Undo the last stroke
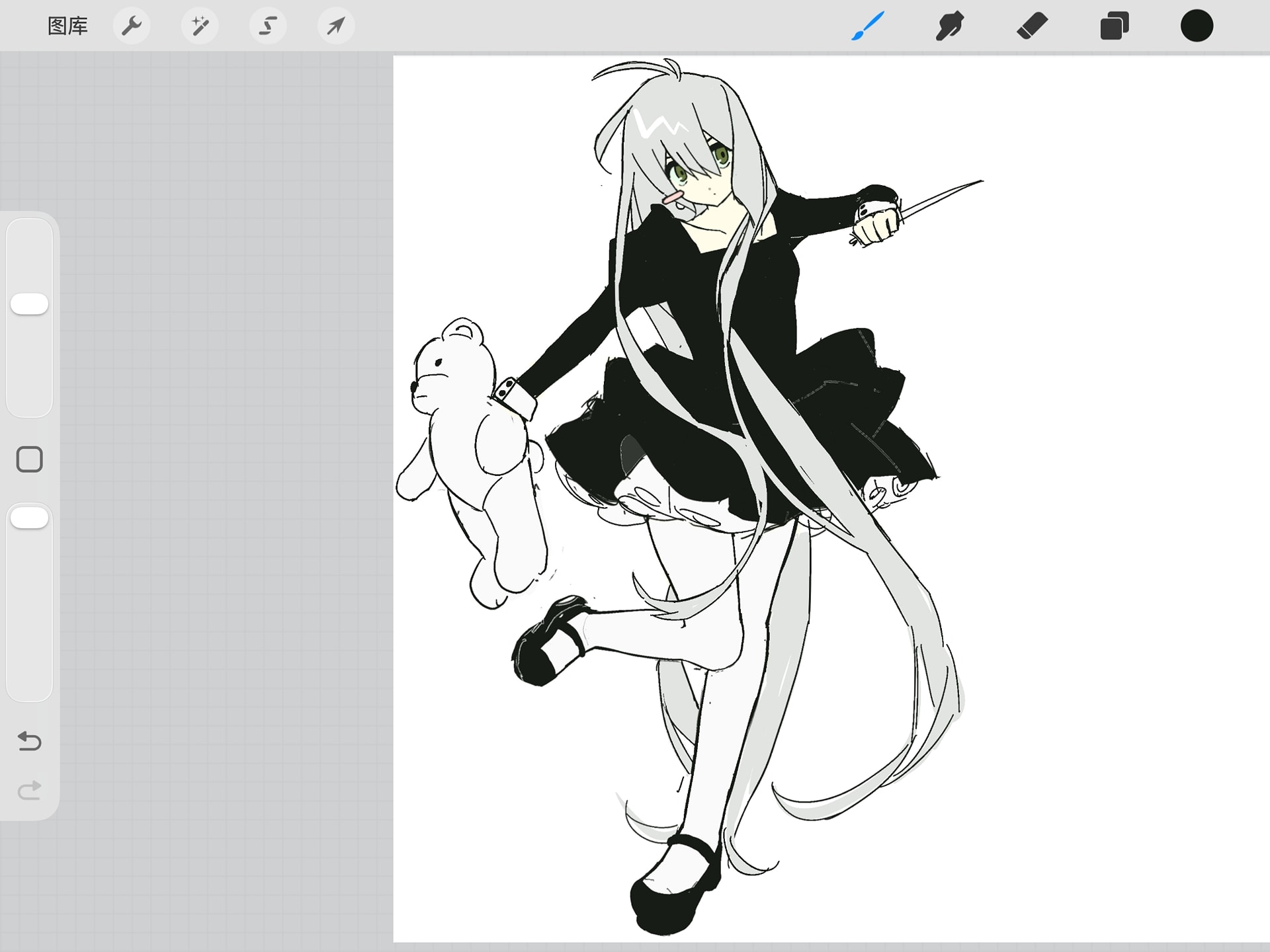The image size is (1270, 952). coord(29,741)
